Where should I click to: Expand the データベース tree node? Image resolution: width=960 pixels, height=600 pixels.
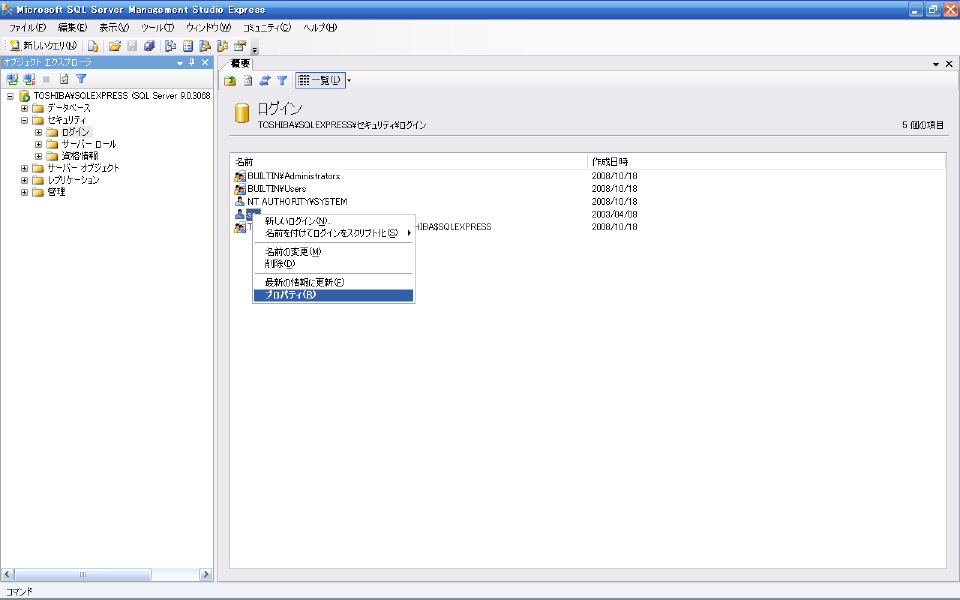(24, 108)
